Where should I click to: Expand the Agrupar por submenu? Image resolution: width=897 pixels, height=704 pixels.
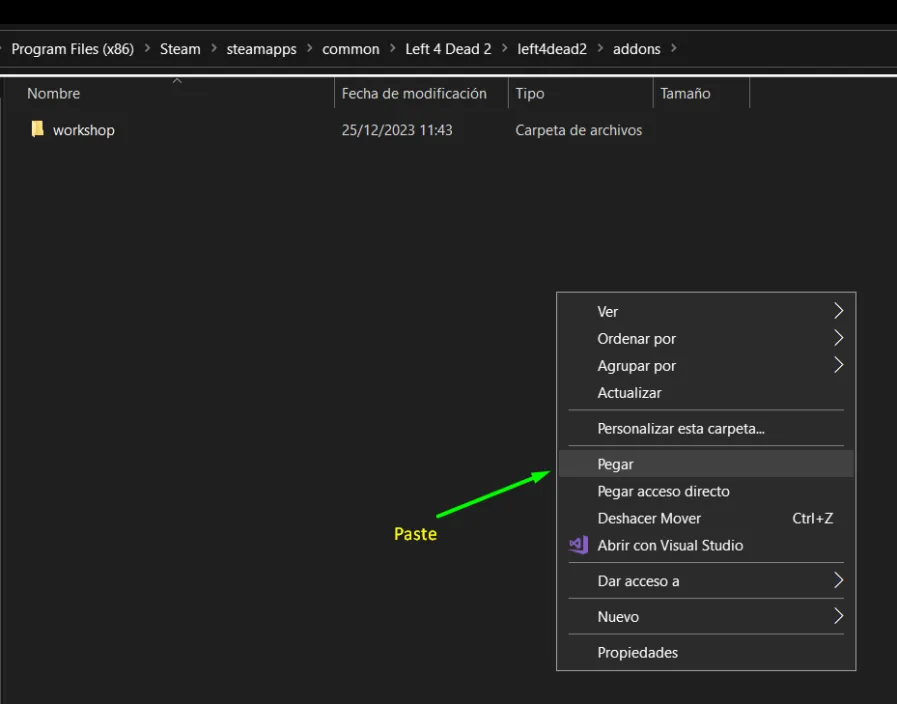(x=706, y=365)
